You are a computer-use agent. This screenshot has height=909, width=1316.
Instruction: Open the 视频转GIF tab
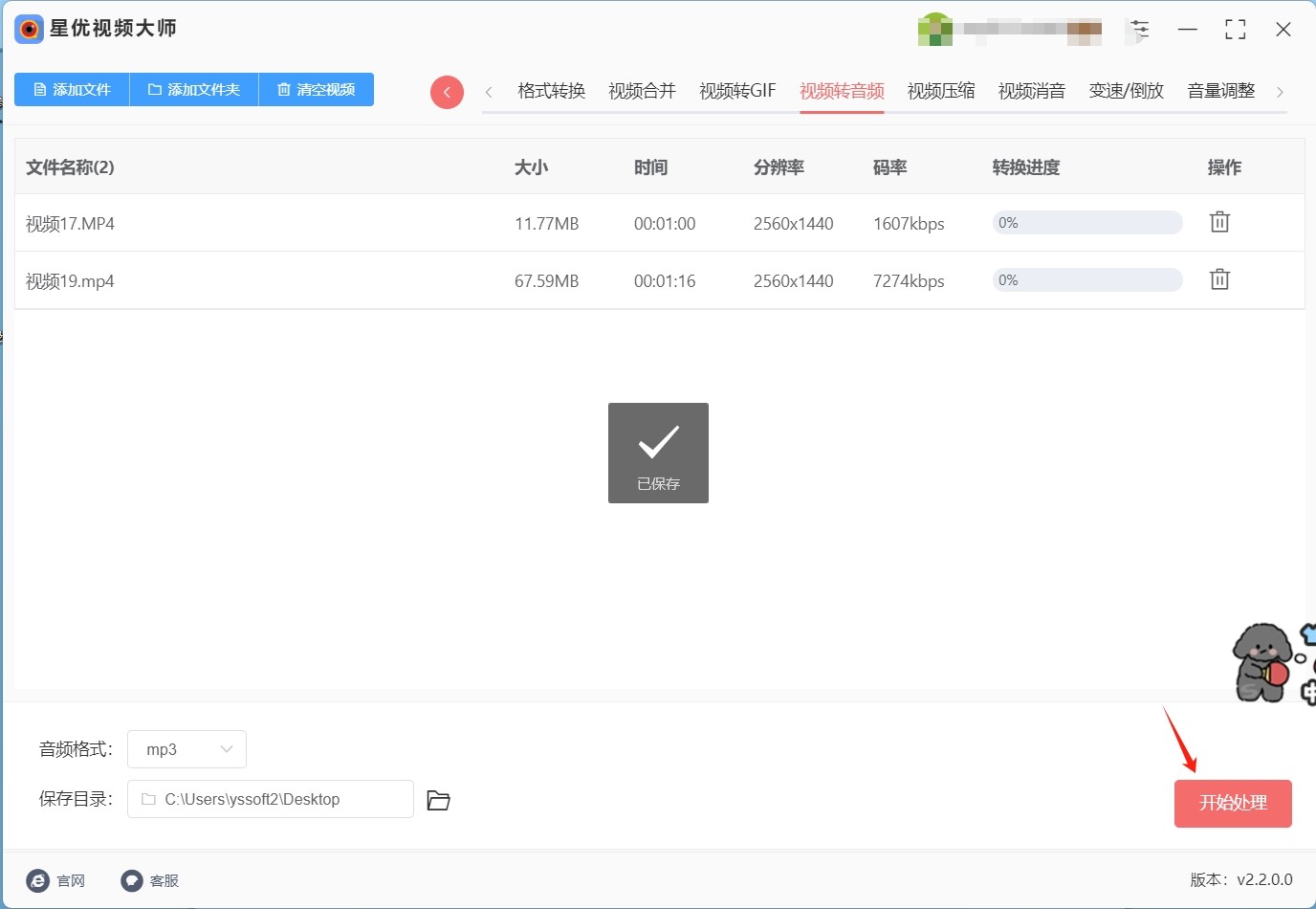pos(737,91)
